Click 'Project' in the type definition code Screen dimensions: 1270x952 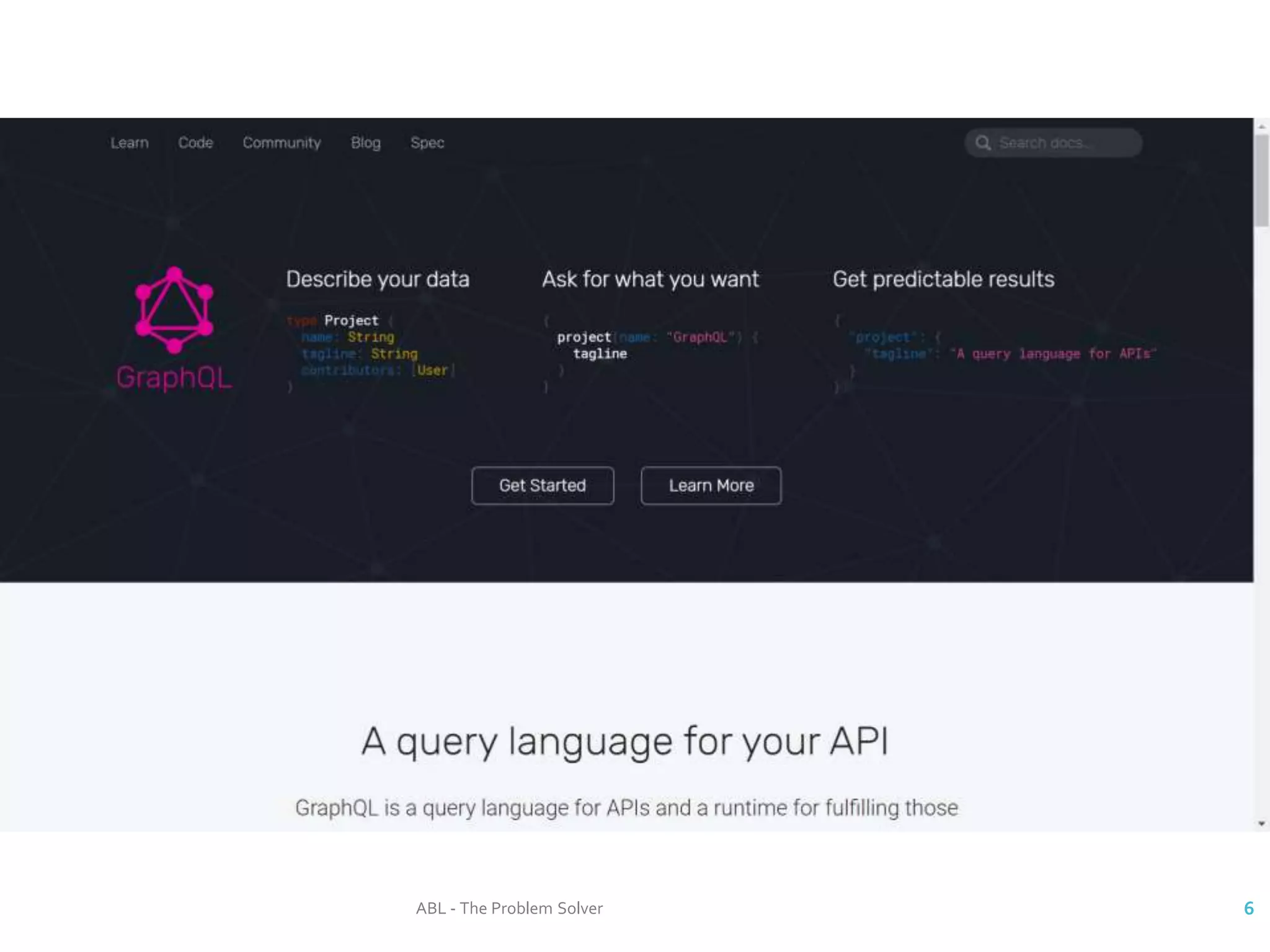click(351, 320)
